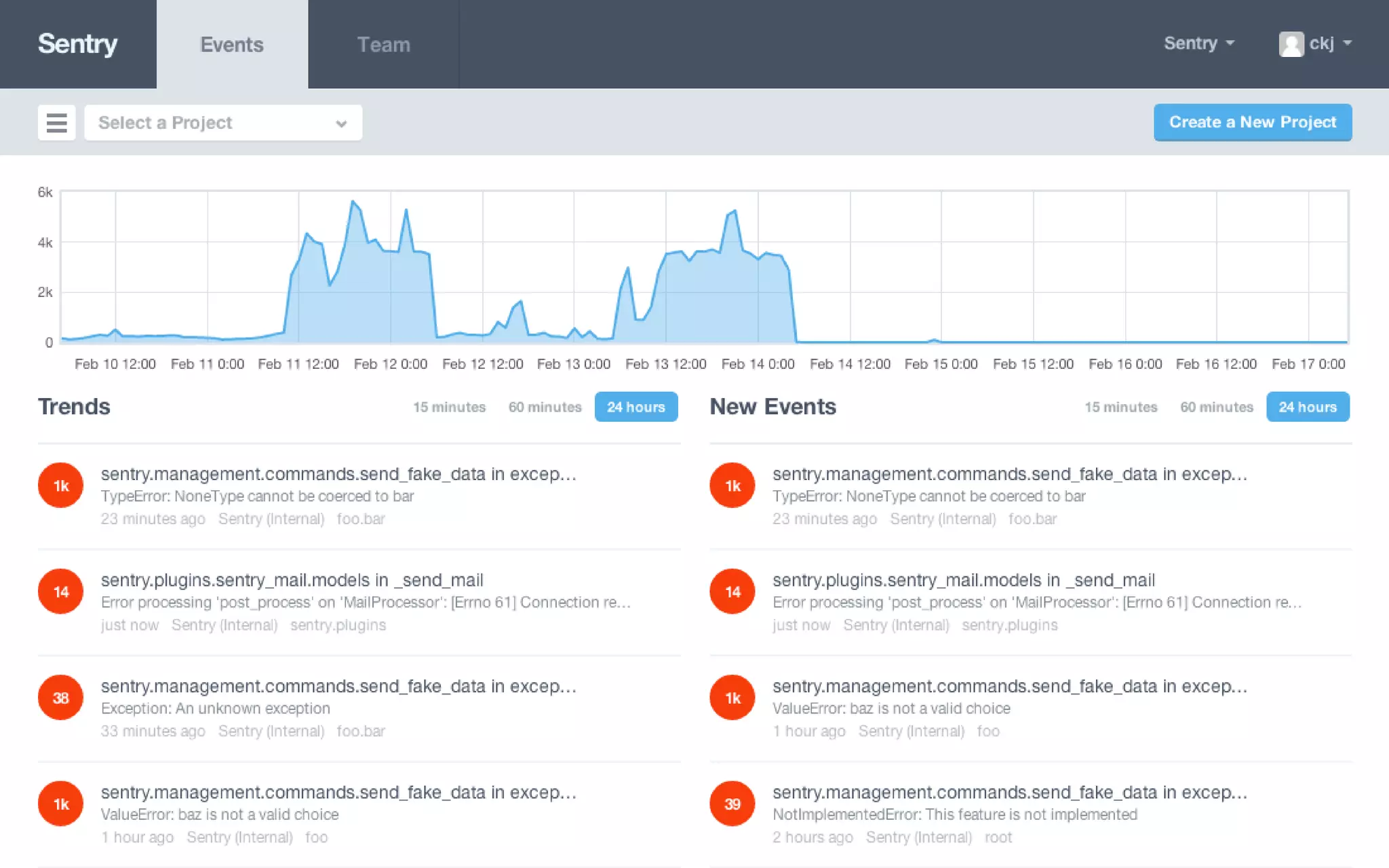Switch Trends to 15 minutes
The width and height of the screenshot is (1389, 868).
(449, 407)
